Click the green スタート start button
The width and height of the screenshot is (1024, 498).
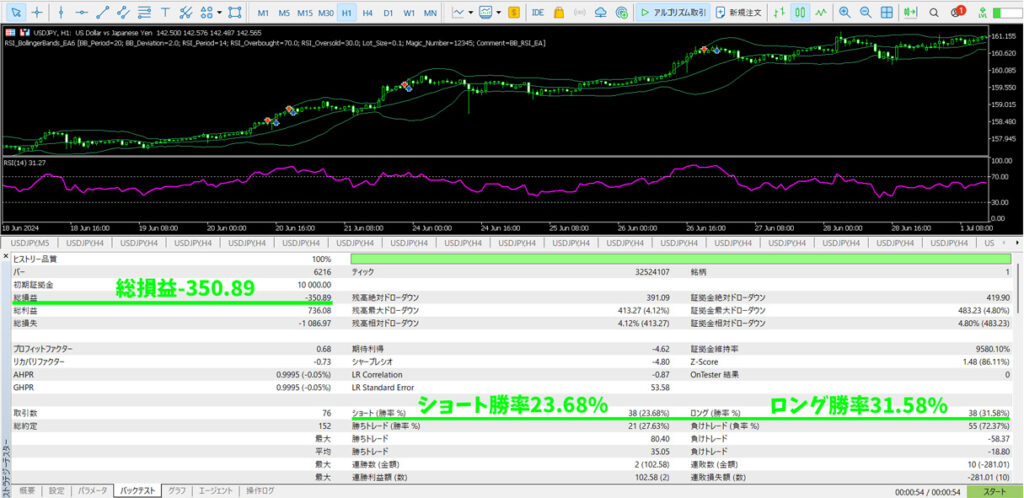(x=994, y=491)
